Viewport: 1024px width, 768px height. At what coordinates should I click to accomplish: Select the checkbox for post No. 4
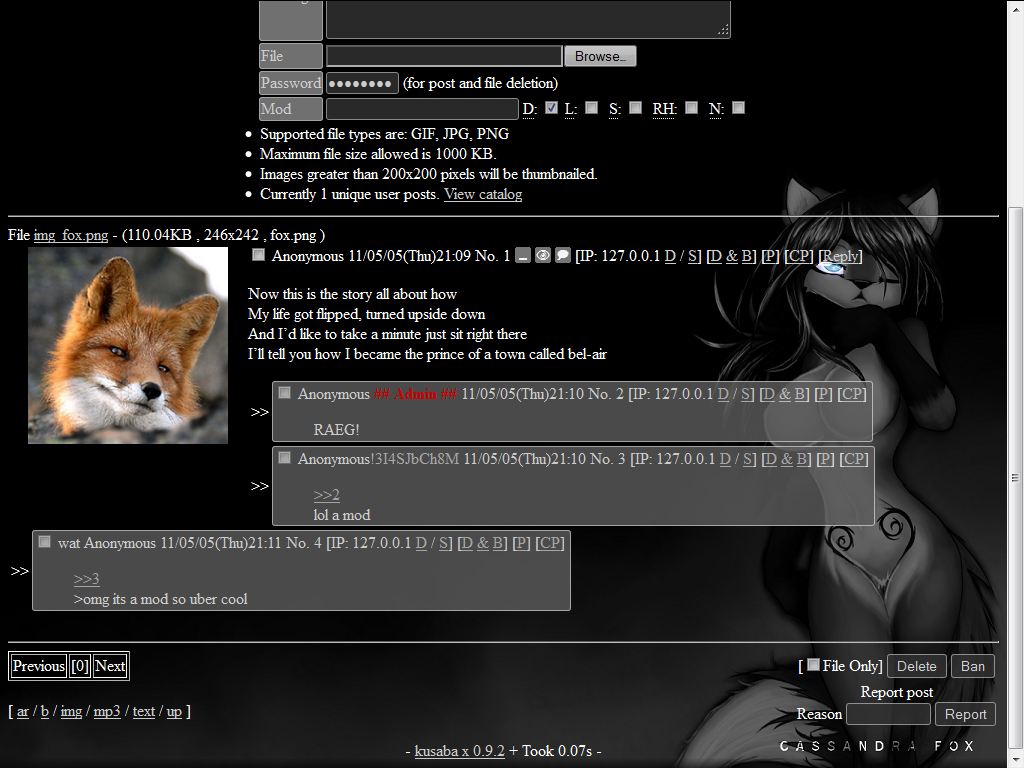point(44,541)
